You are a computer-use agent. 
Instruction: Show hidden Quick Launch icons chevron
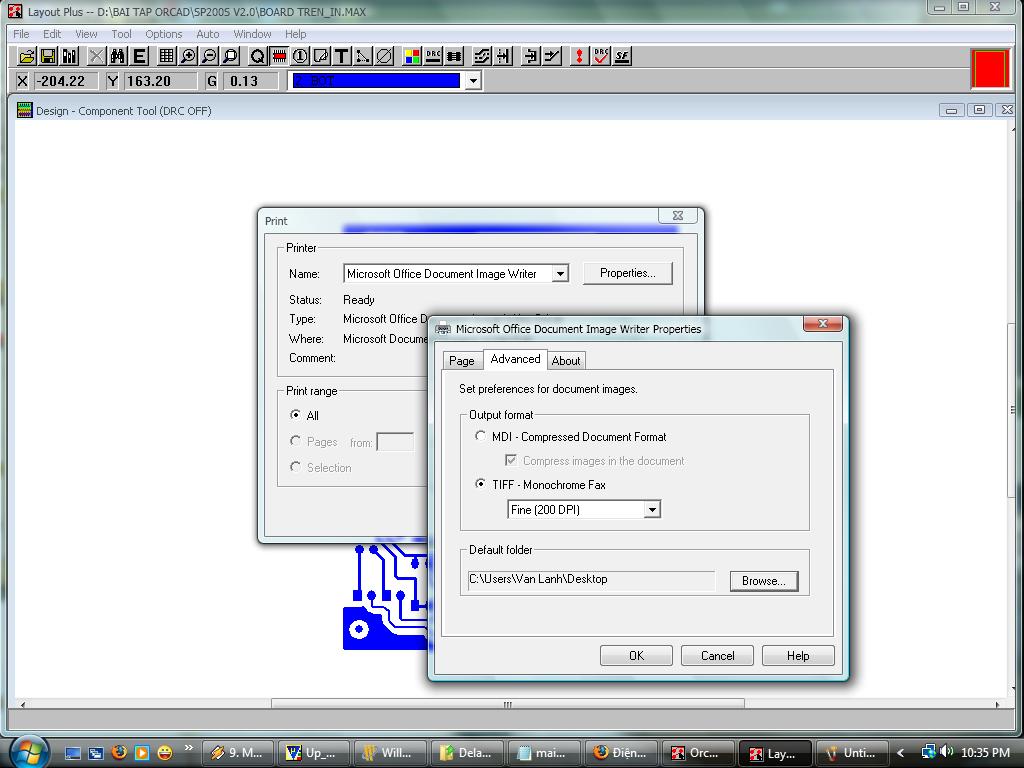point(189,748)
